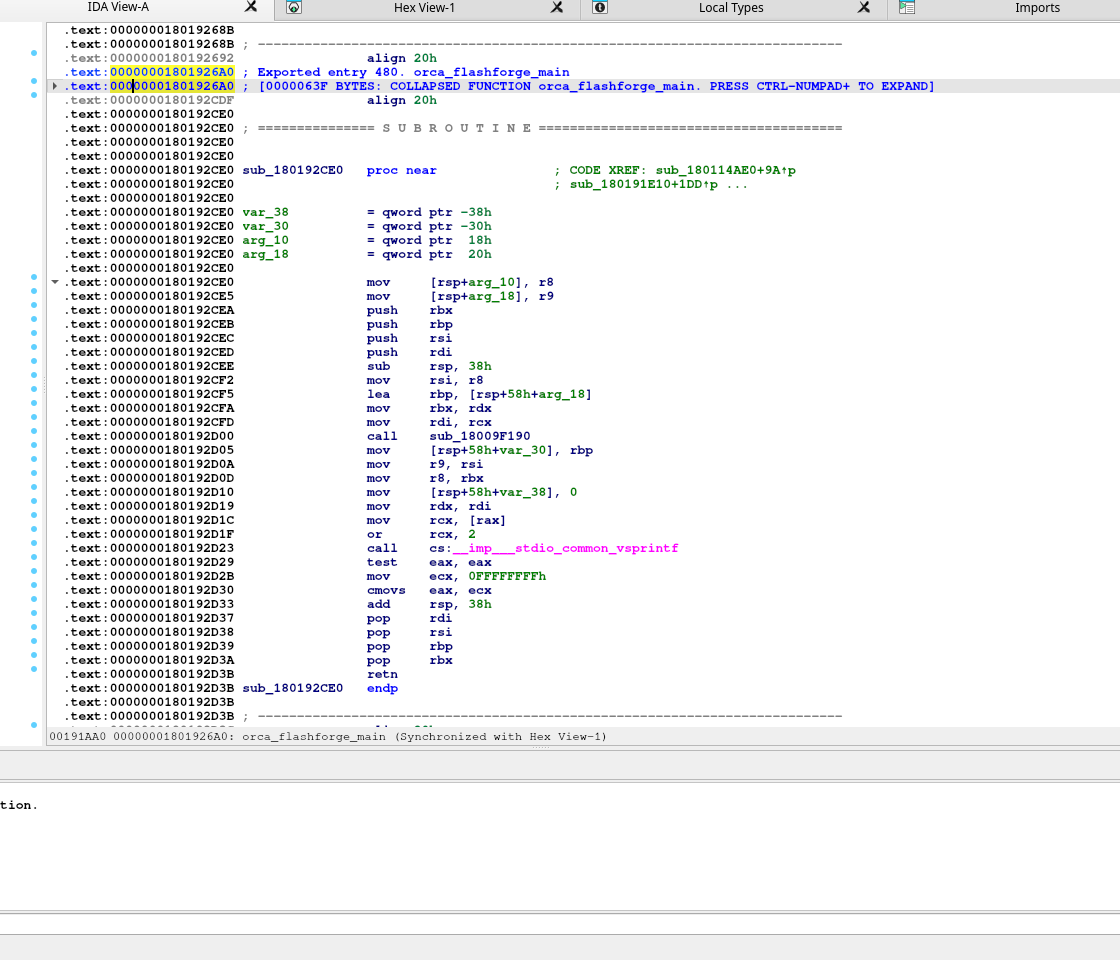Image resolution: width=1120 pixels, height=960 pixels.
Task: Click the Local Types tab icon
Action: [x=600, y=8]
